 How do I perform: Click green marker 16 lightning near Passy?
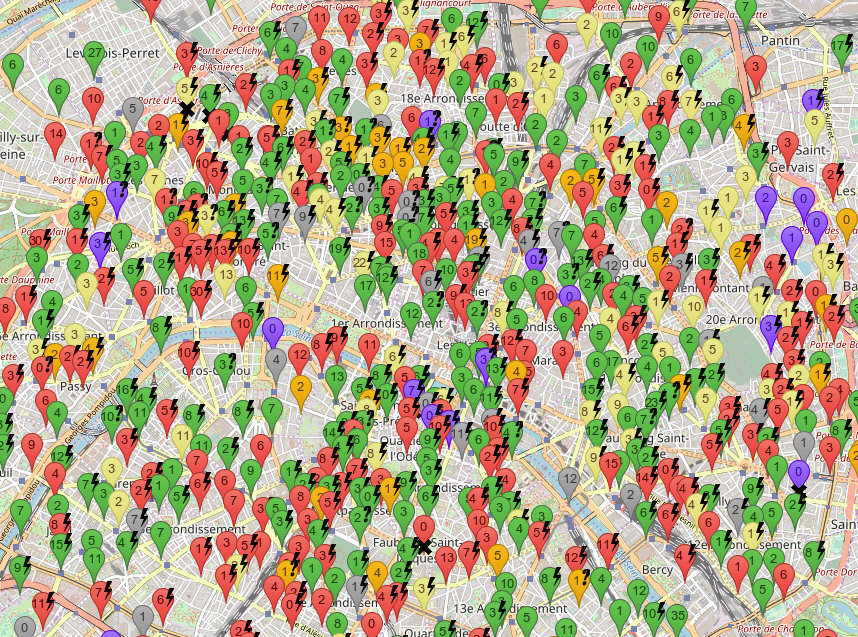[124, 394]
